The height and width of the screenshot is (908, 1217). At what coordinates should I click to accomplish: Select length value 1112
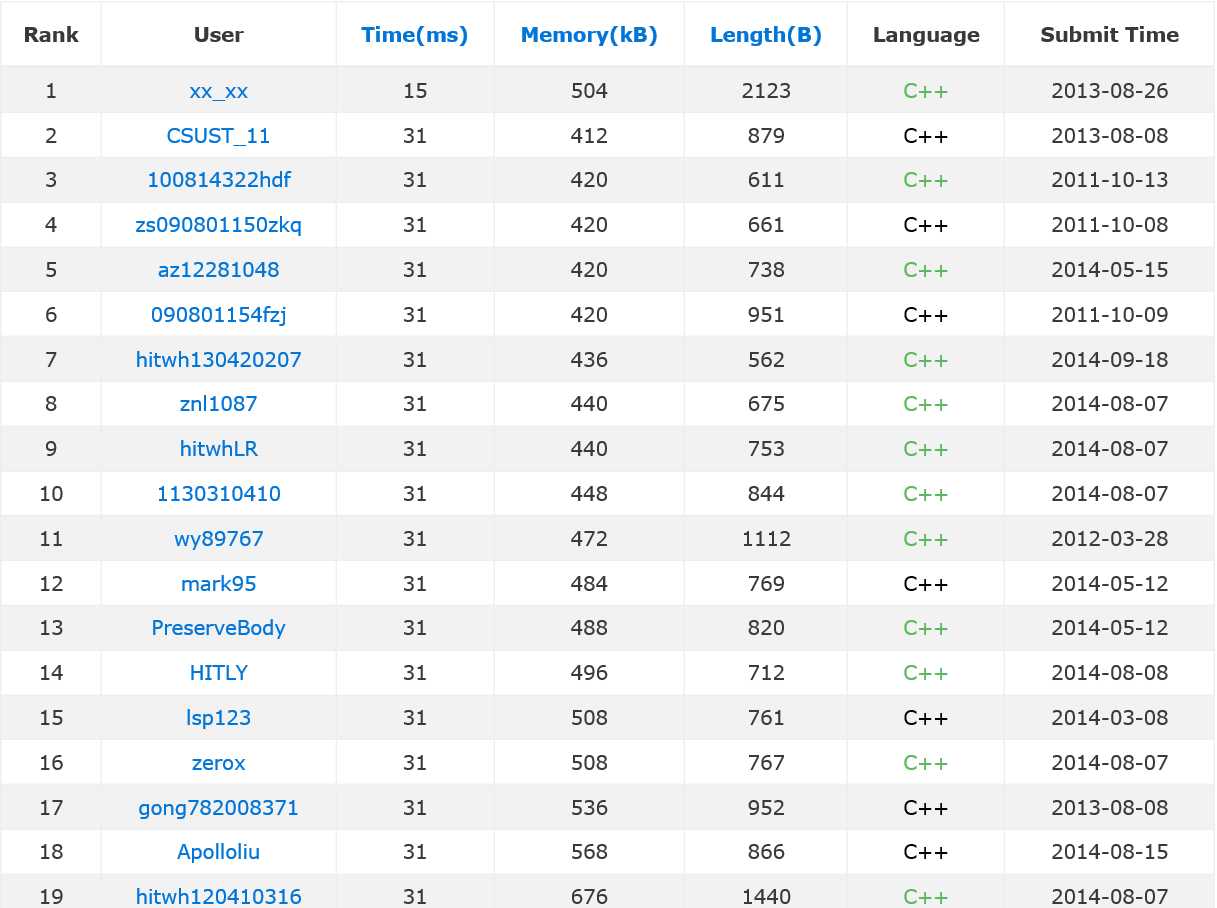[x=766, y=539]
